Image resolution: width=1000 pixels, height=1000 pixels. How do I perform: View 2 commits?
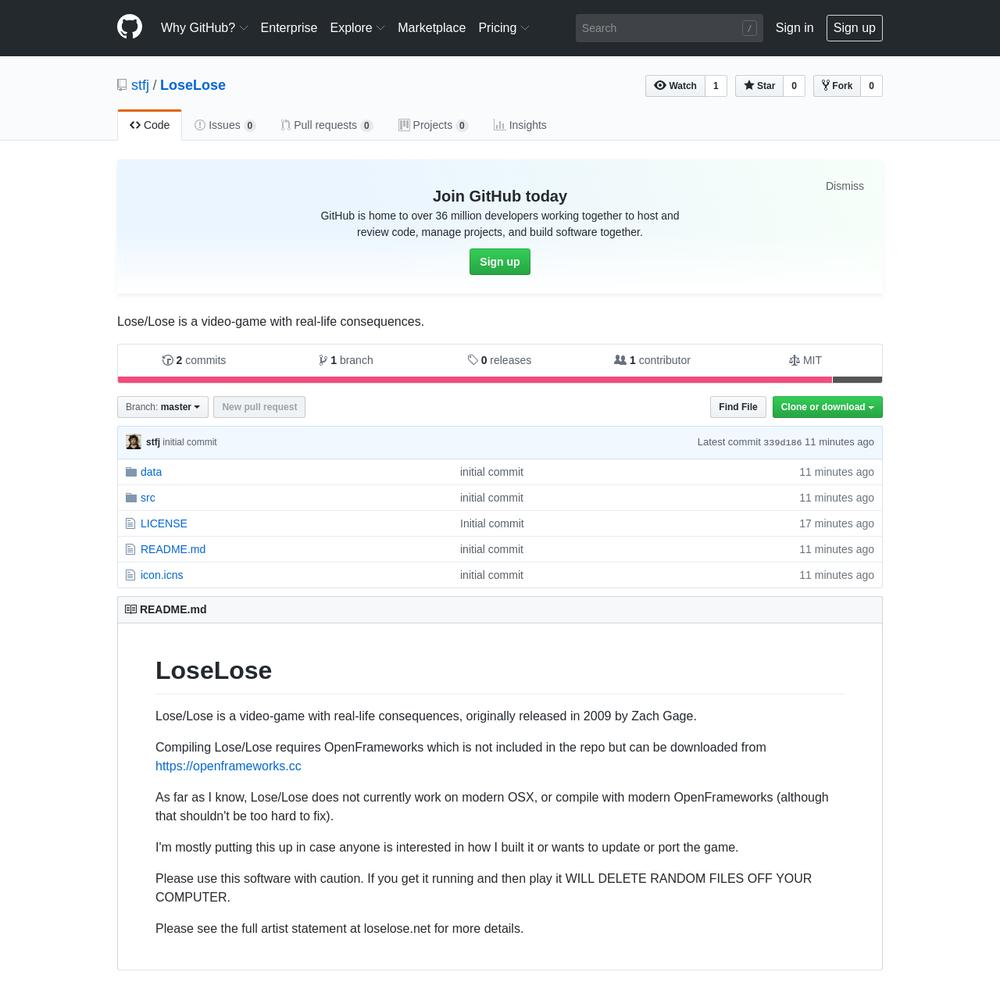pos(194,360)
